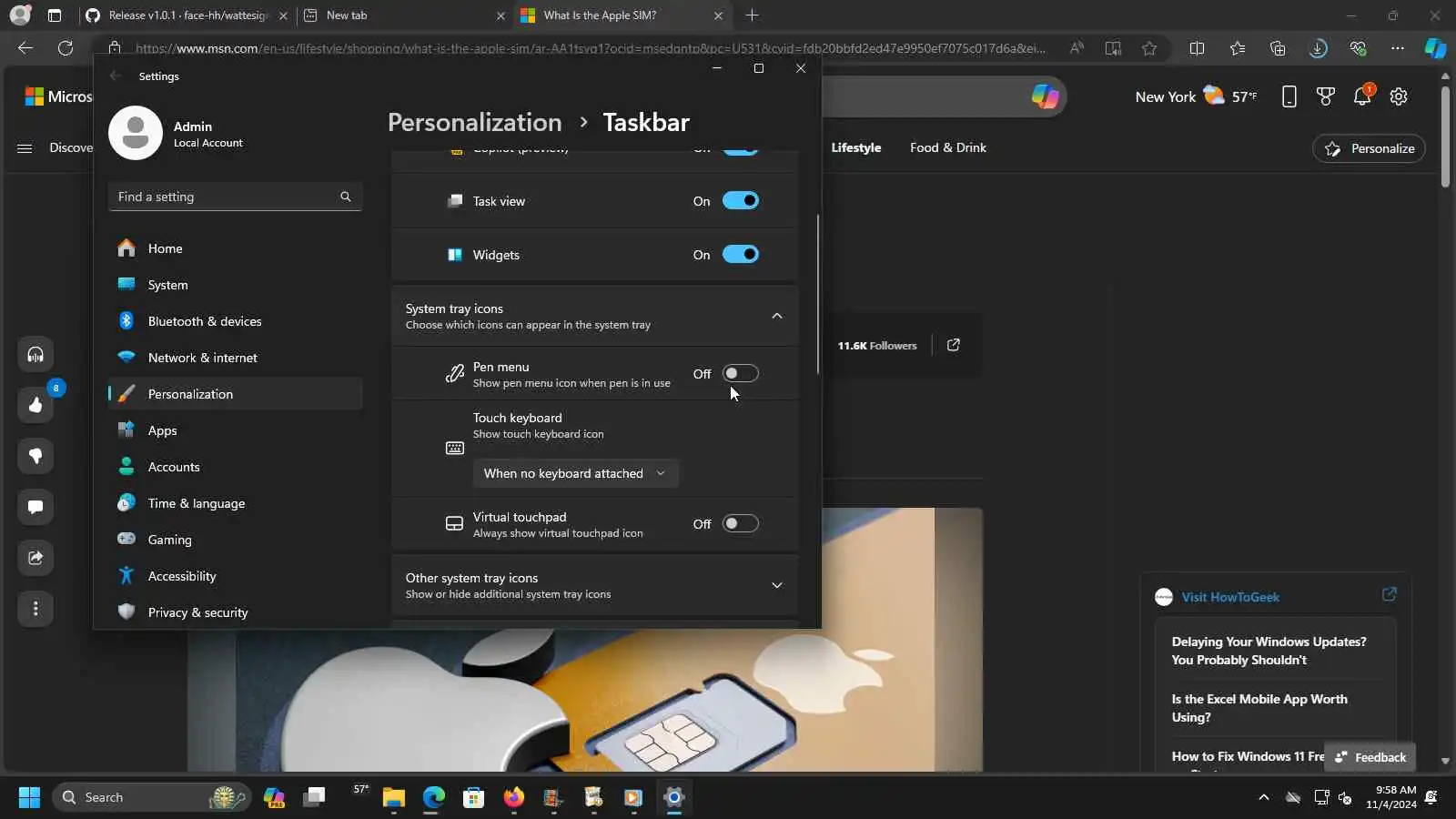Image resolution: width=1456 pixels, height=819 pixels.
Task: Open the Food & Drink MSN tab
Action: (x=948, y=147)
